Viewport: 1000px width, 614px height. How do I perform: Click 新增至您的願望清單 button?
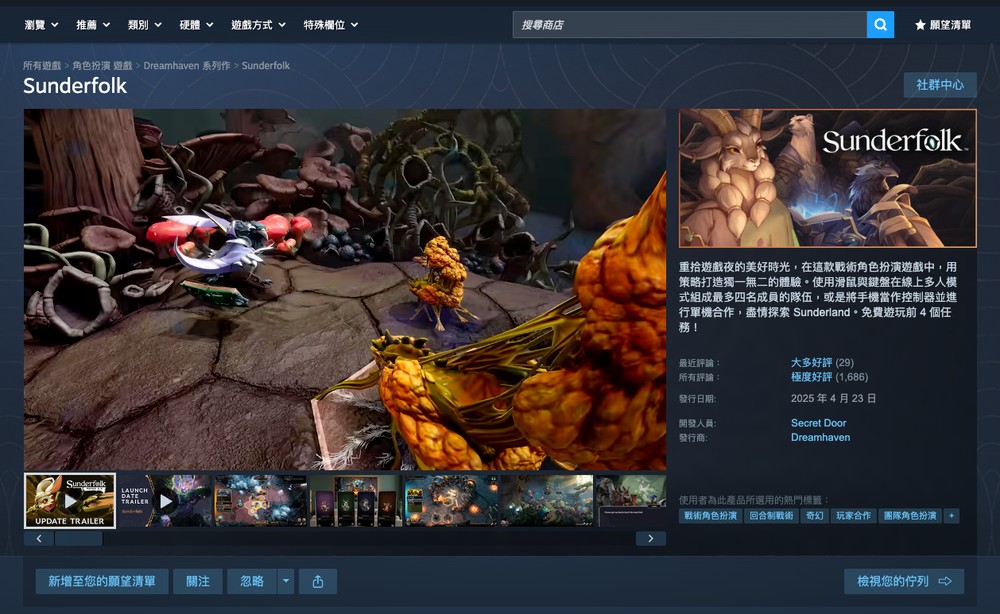102,581
